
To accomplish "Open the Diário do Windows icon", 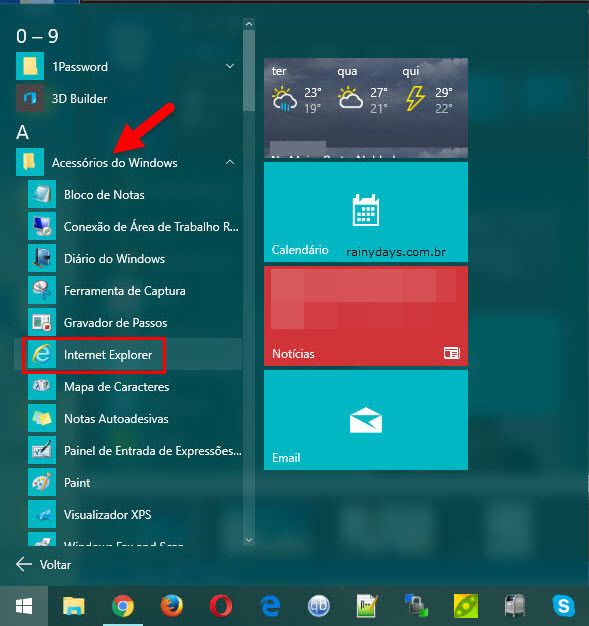I will point(42,258).
